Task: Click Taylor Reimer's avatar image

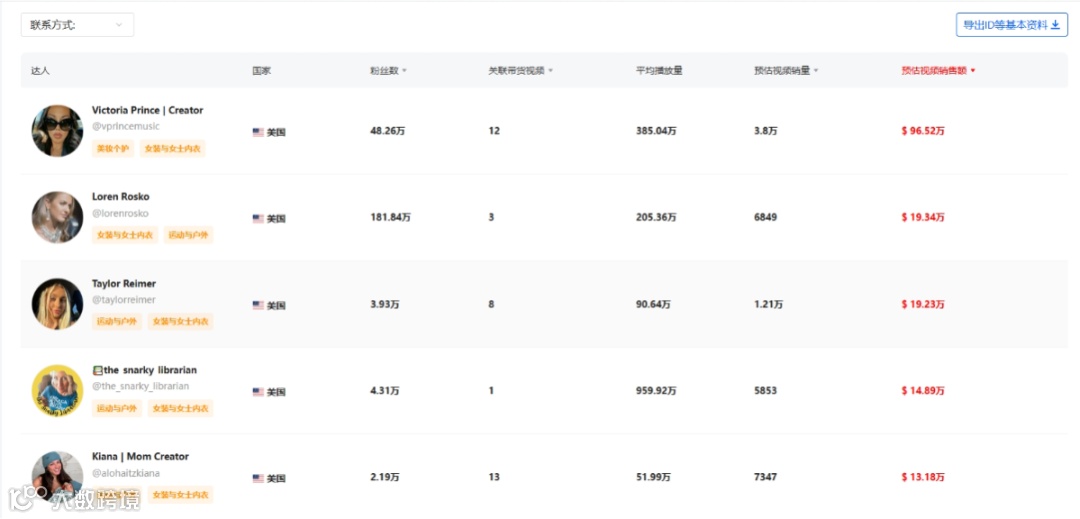Action: (57, 304)
